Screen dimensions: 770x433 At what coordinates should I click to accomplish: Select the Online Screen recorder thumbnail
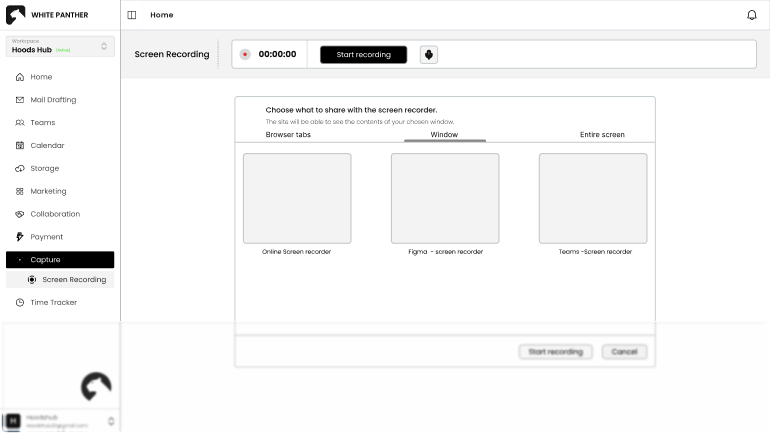click(x=297, y=198)
